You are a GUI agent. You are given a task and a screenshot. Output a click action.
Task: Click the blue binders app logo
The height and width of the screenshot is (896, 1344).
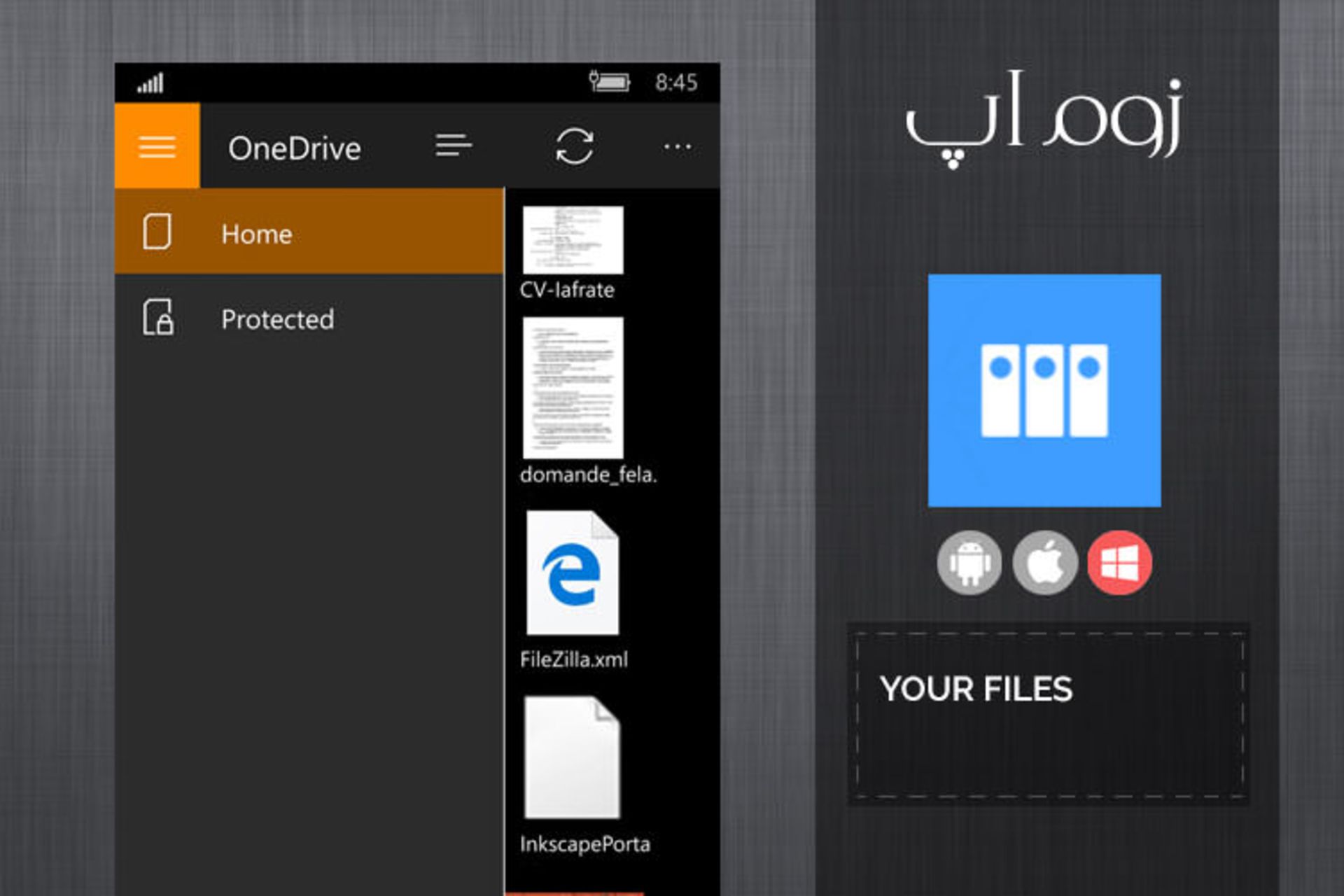[1044, 391]
